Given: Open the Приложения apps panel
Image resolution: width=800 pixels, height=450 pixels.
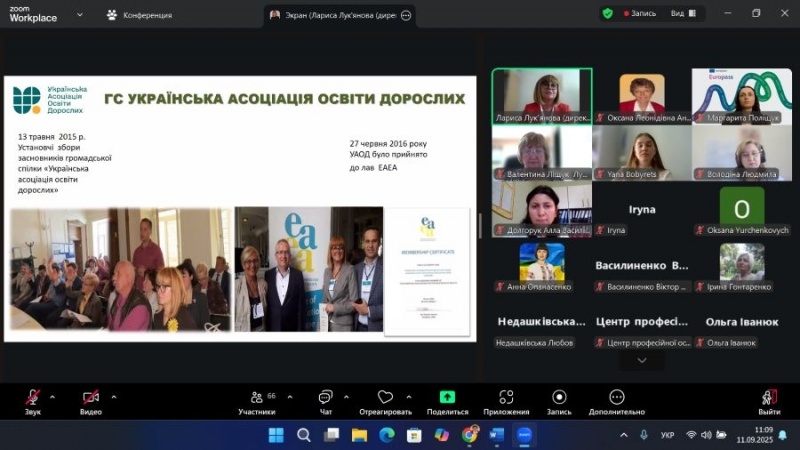Looking at the screenshot, I should (506, 398).
